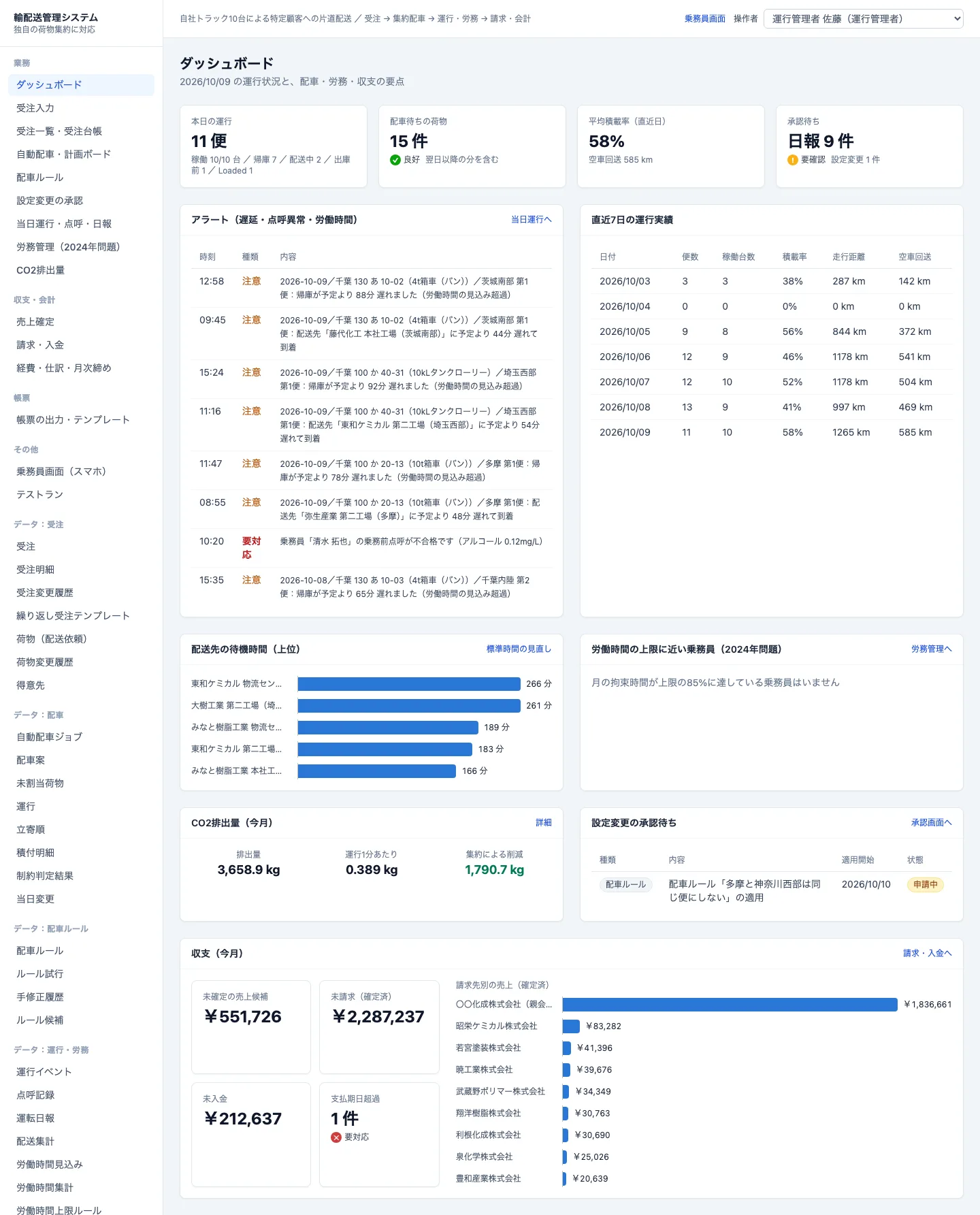The width and height of the screenshot is (980, 1215).
Task: Open 設定変更の承認 sidebar item
Action: tap(81, 201)
